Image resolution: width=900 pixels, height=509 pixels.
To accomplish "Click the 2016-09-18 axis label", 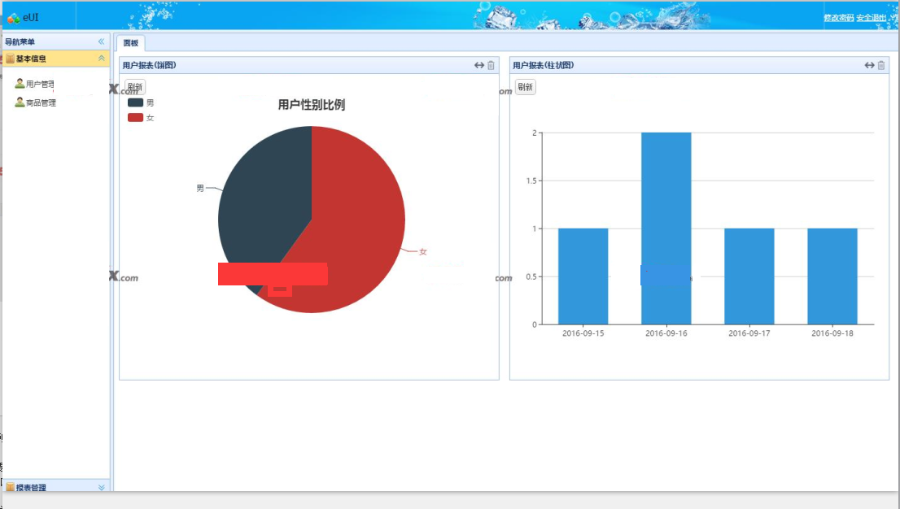I will (833, 333).
